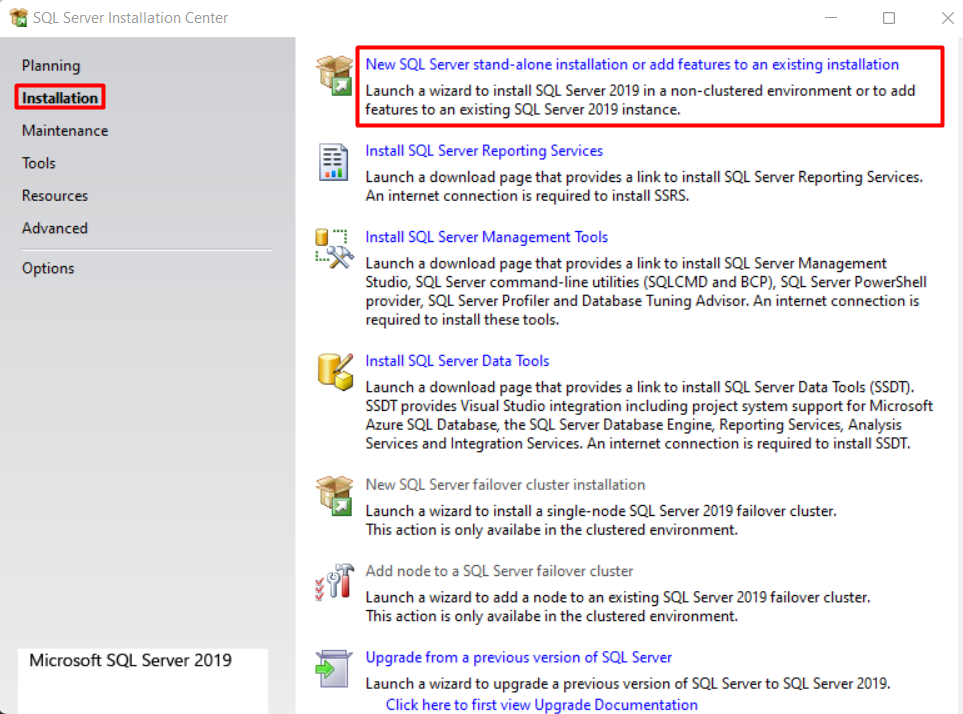Click the stand-alone installation box icon
Screen dimensions: 963x714
click(x=335, y=75)
